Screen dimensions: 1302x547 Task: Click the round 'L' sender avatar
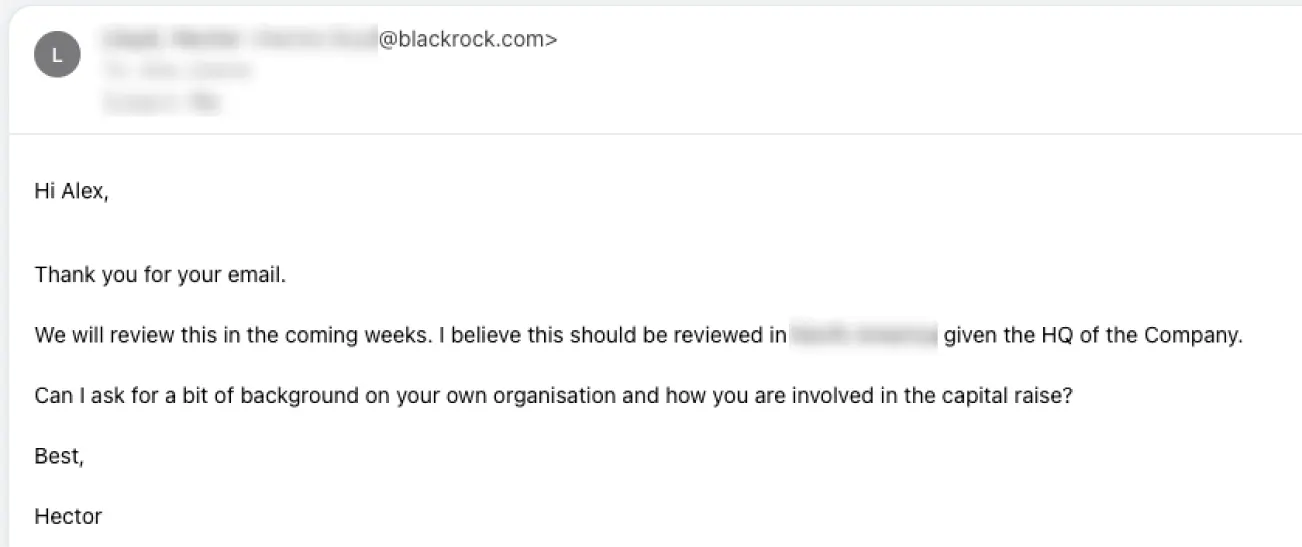pyautogui.click(x=57, y=55)
